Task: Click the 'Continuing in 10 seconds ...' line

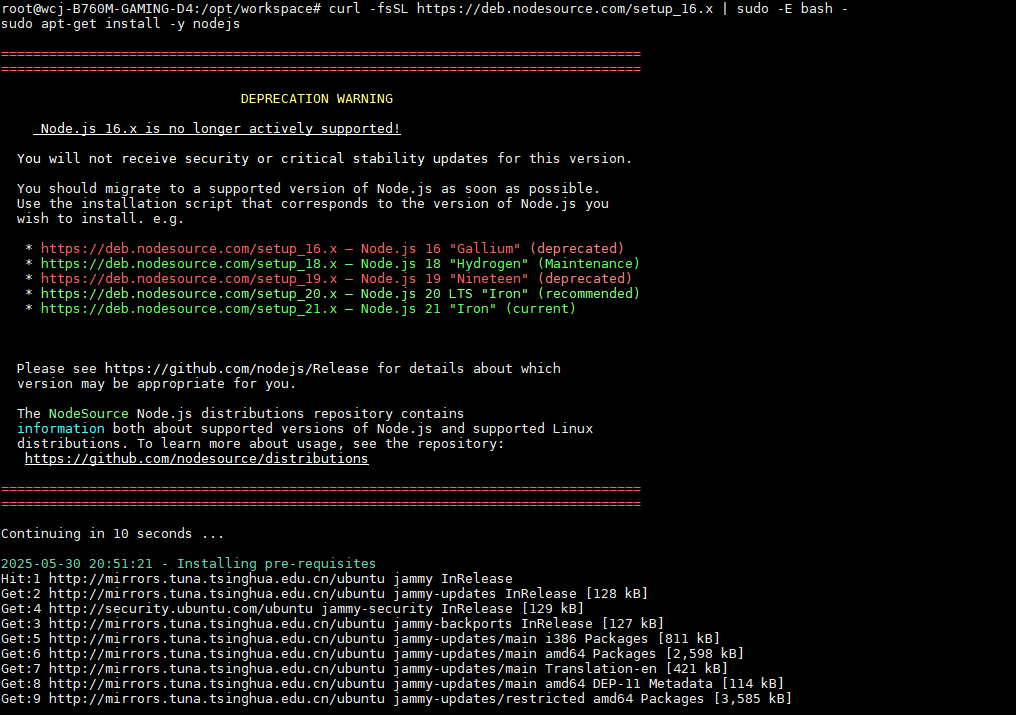Action: click(x=112, y=534)
